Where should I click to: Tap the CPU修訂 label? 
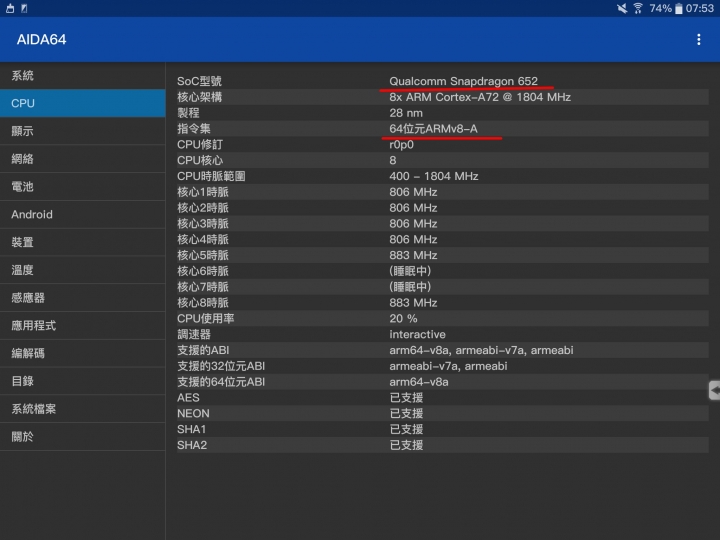200,145
